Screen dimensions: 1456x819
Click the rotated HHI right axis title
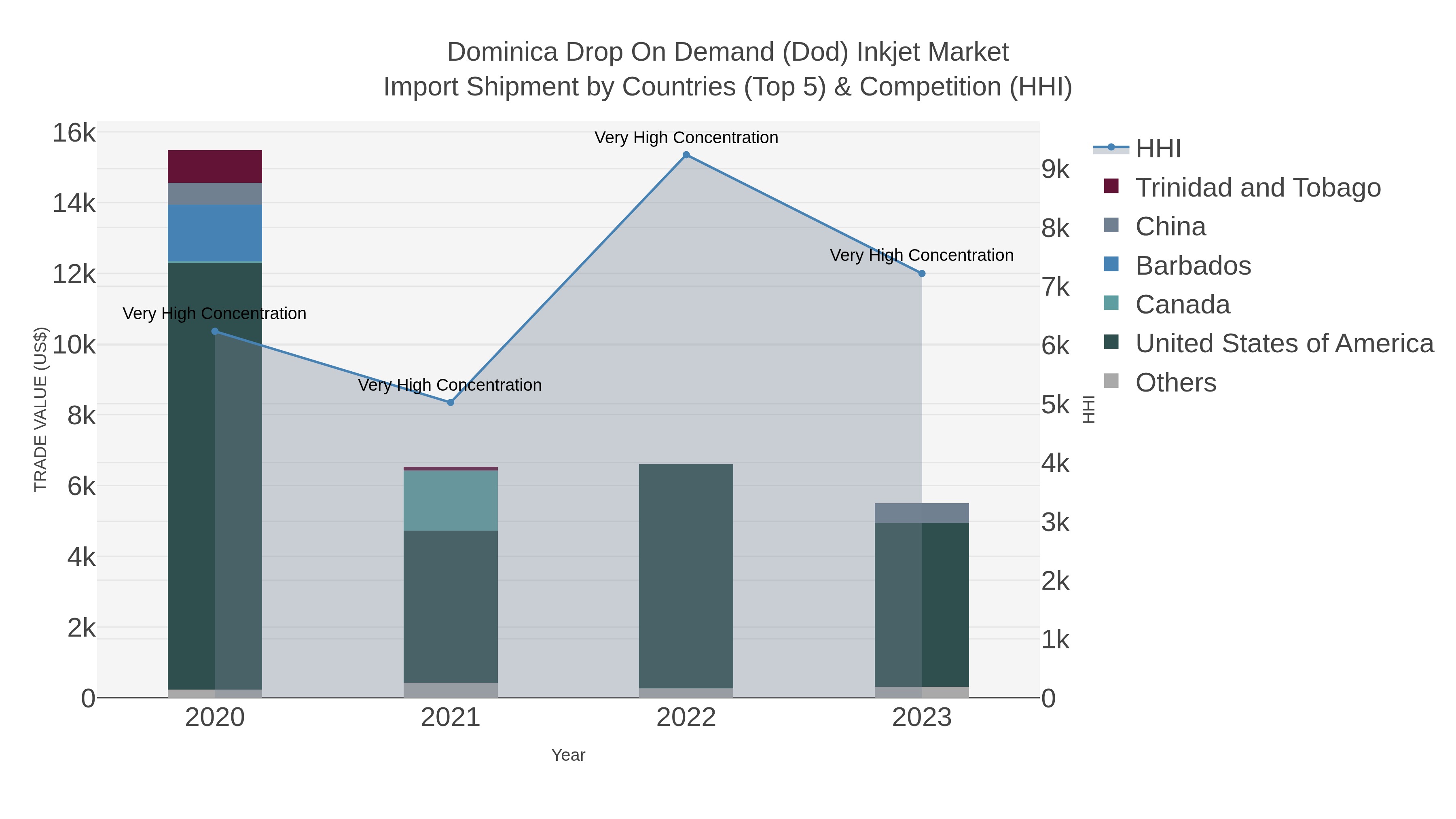[x=1089, y=409]
